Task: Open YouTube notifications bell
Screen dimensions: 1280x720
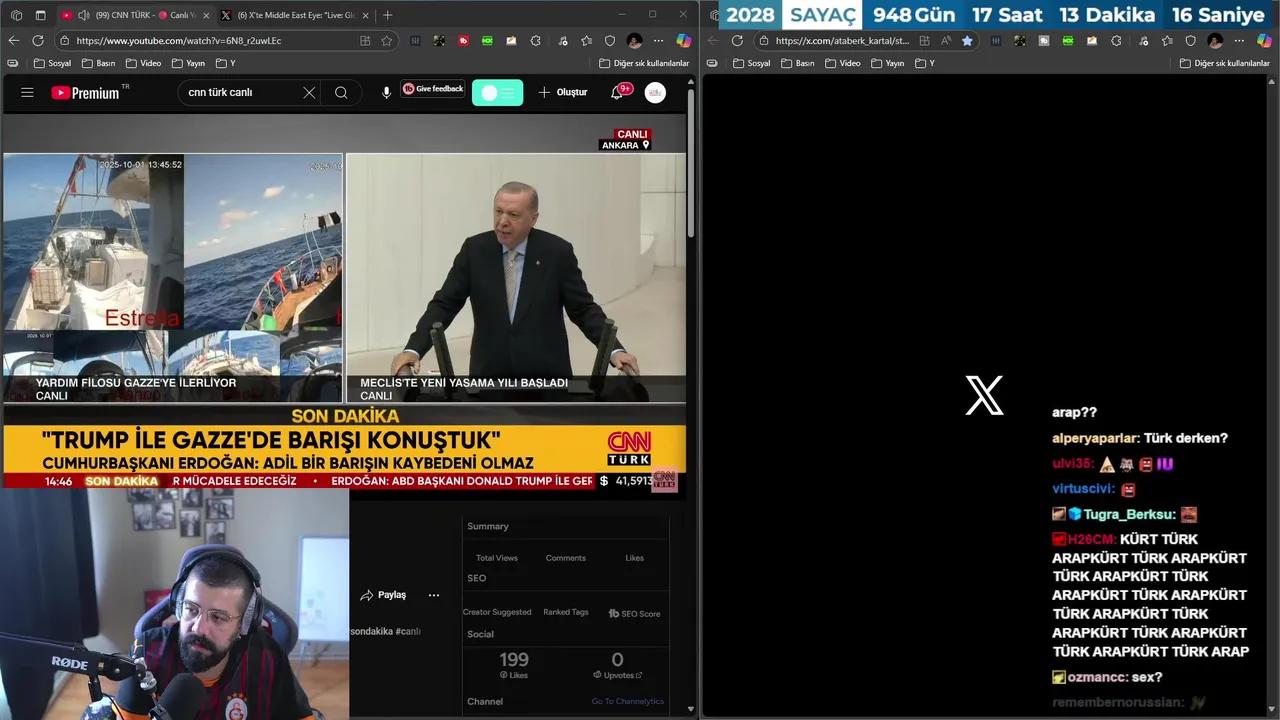Action: click(x=618, y=92)
